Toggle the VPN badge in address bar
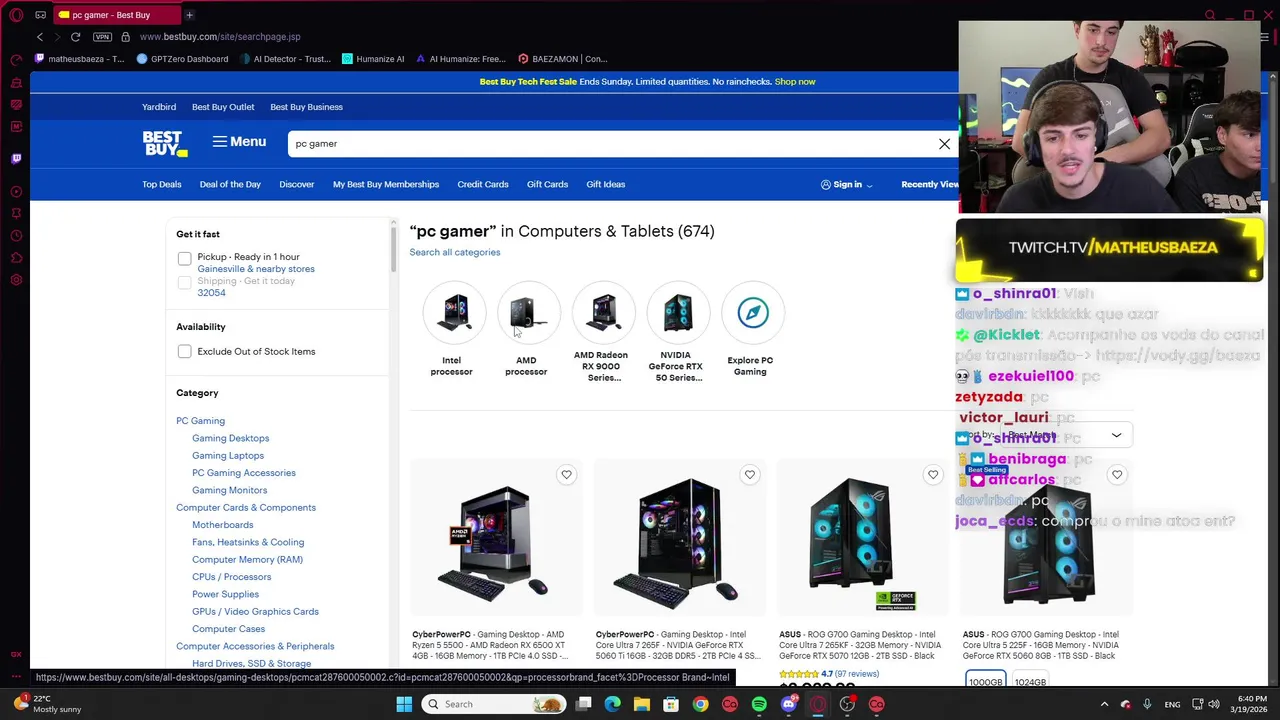1280x720 pixels. 102,37
